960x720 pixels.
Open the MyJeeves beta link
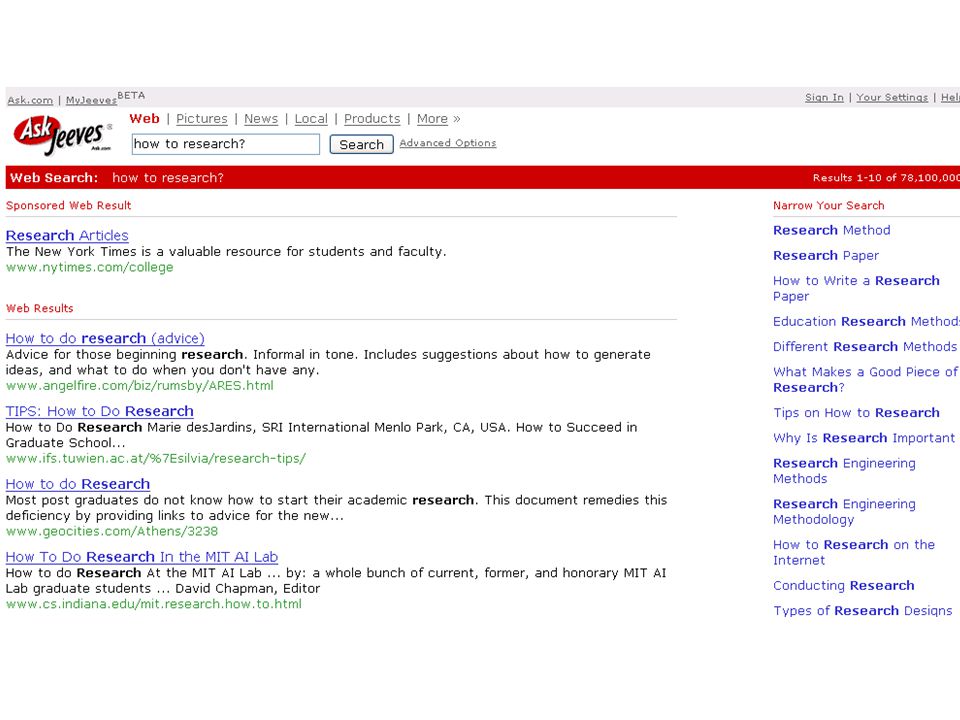click(x=91, y=100)
